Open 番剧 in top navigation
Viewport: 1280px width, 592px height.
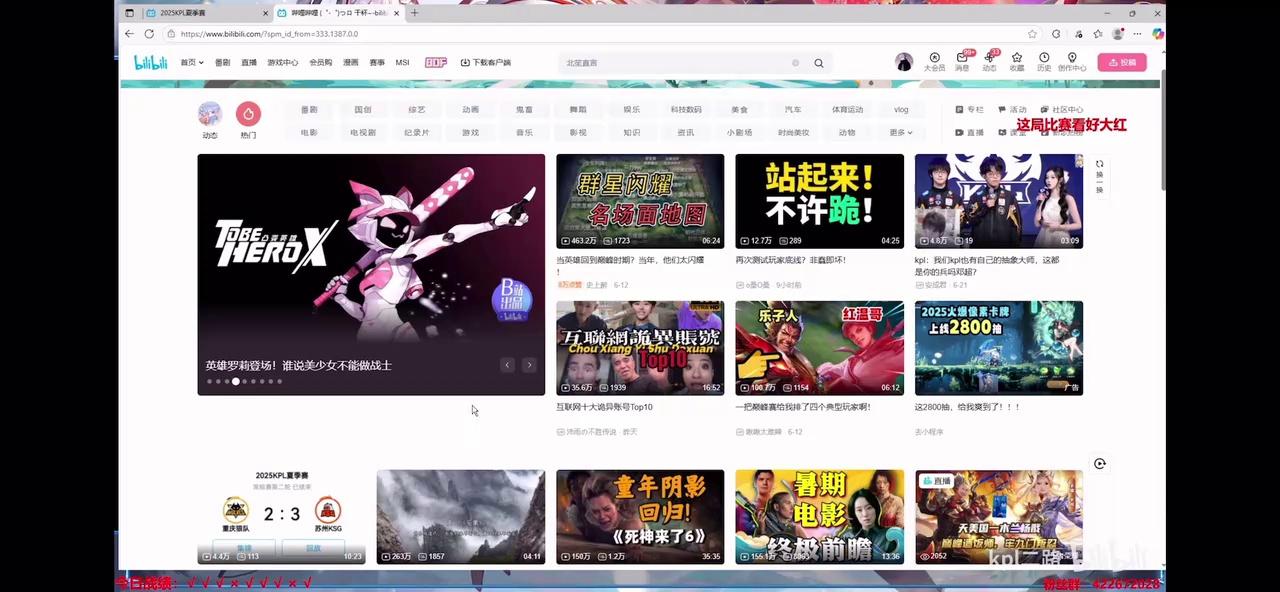pos(223,62)
